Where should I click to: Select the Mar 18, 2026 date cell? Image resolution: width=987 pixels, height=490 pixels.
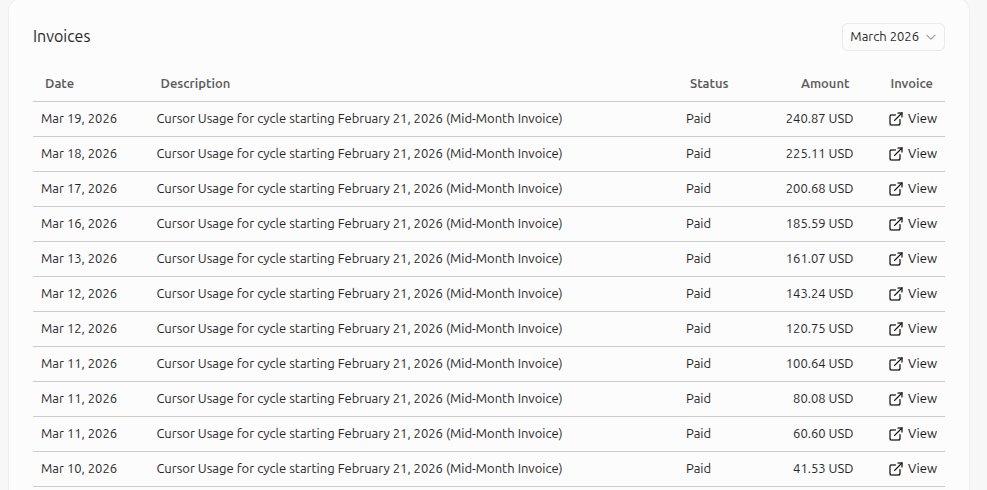pos(79,154)
